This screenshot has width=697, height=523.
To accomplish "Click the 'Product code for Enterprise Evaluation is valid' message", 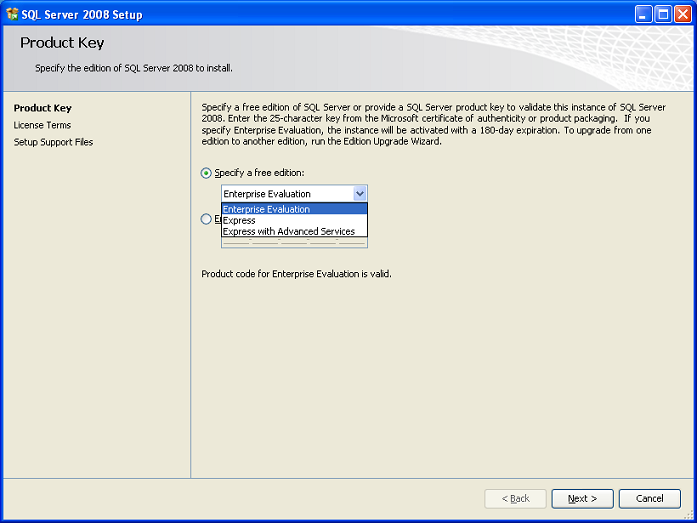I will tap(296, 274).
